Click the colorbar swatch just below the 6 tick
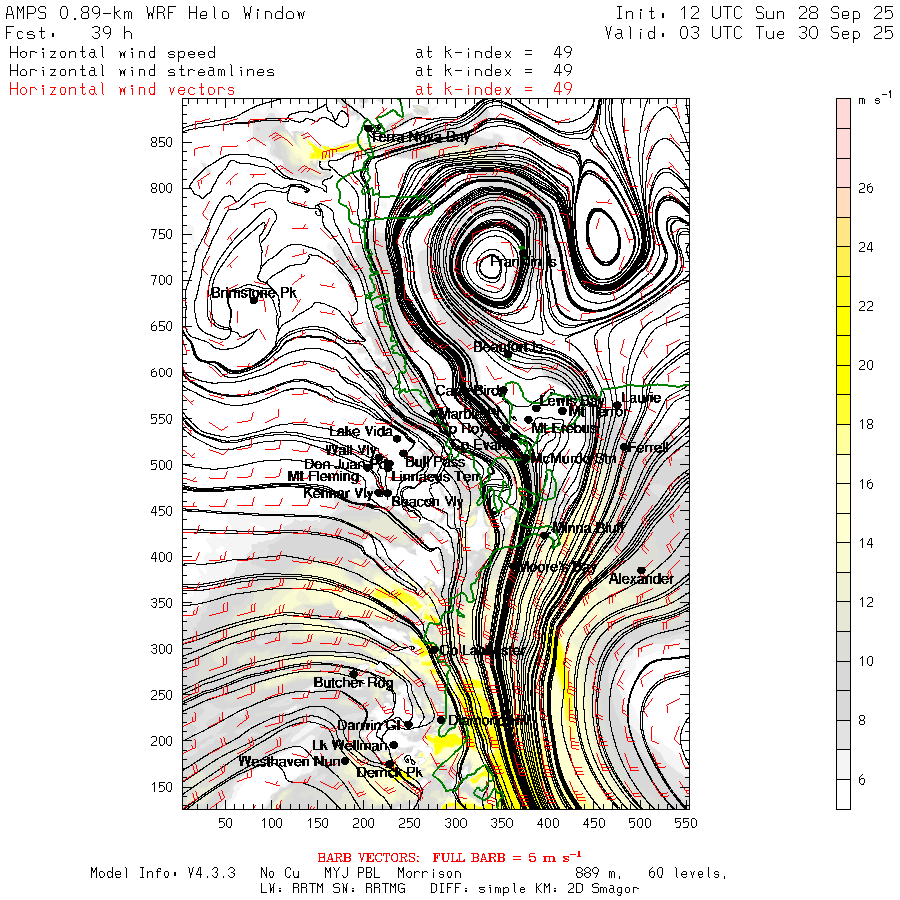Screen dimensions: 900x900 click(843, 794)
